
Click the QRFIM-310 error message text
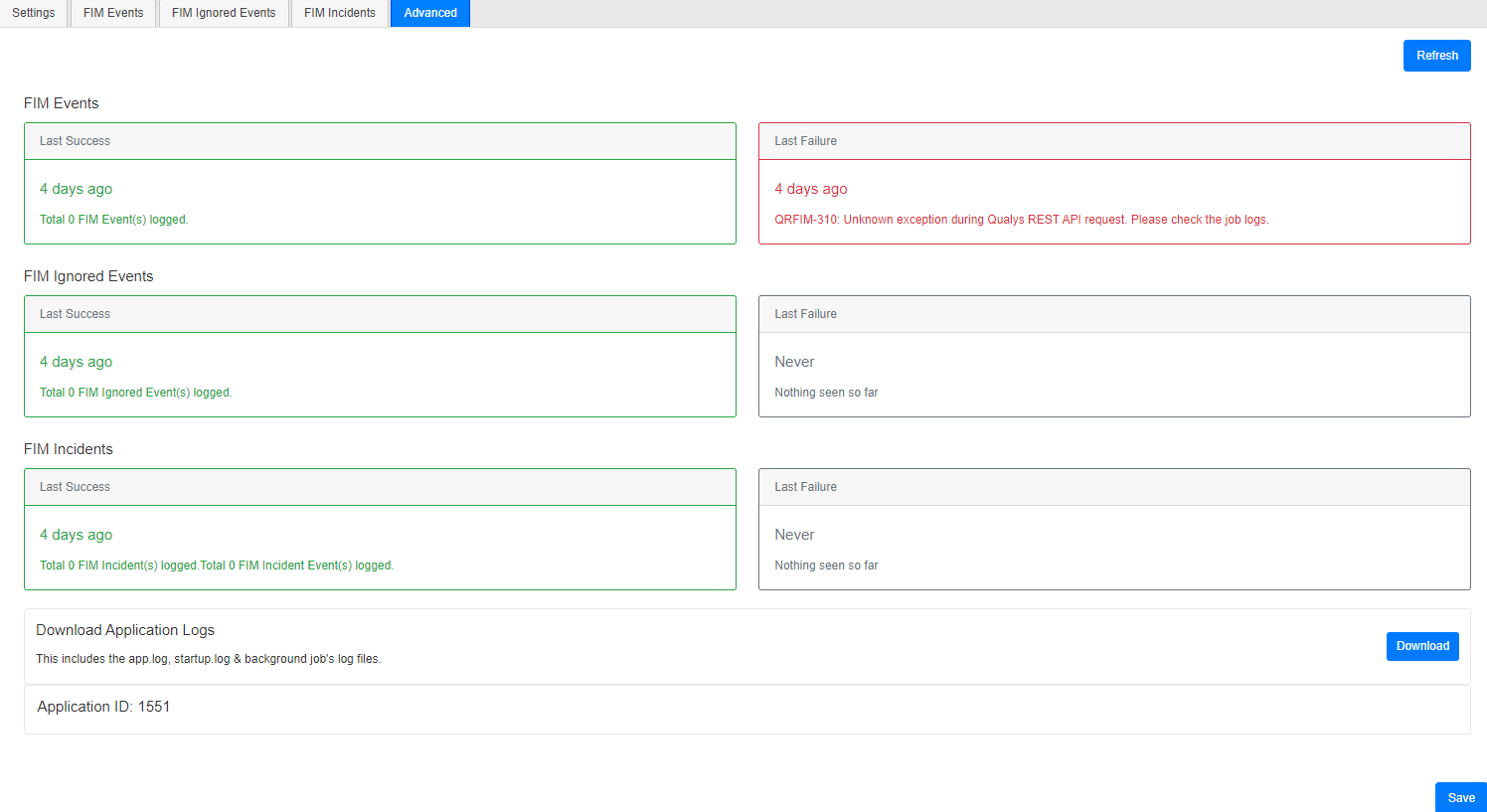coord(1021,220)
